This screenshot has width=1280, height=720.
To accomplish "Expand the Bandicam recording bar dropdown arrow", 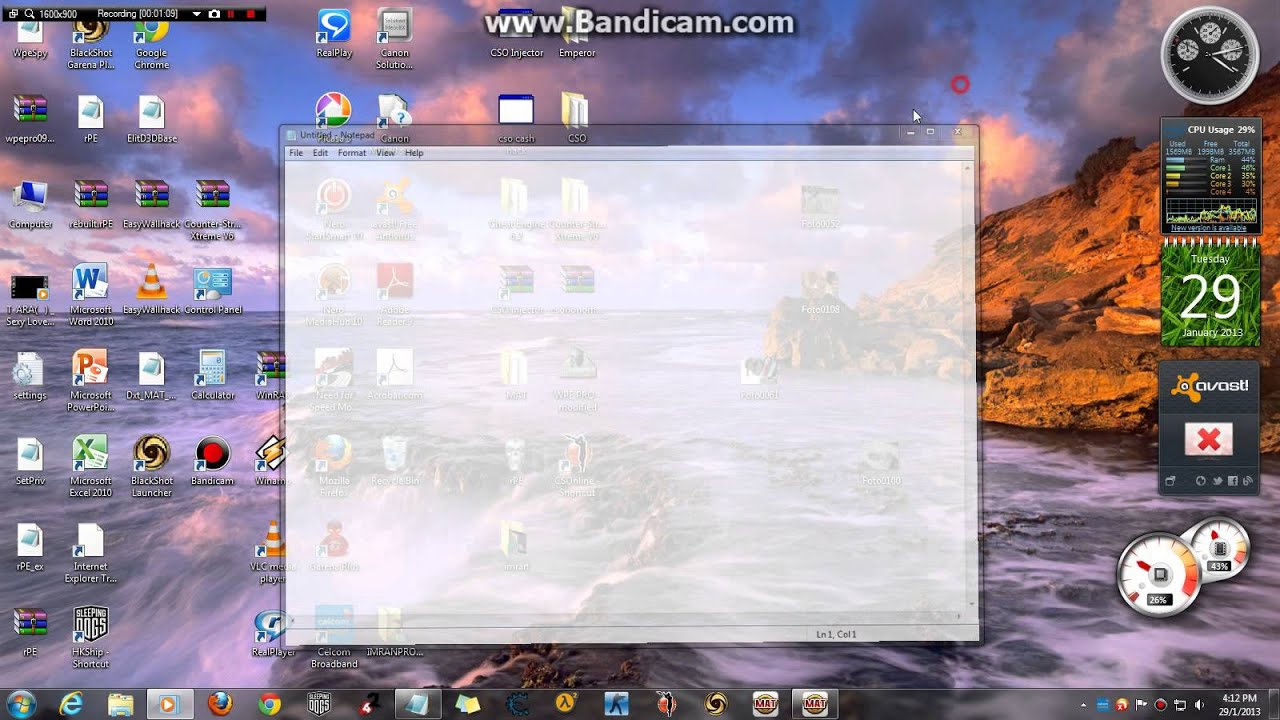I will click(x=195, y=14).
